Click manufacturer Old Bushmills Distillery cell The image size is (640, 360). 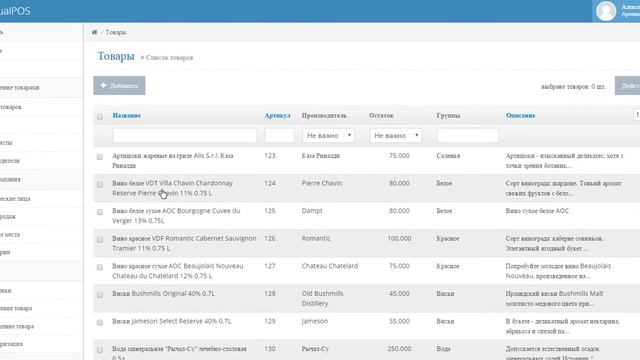pyautogui.click(x=322, y=298)
